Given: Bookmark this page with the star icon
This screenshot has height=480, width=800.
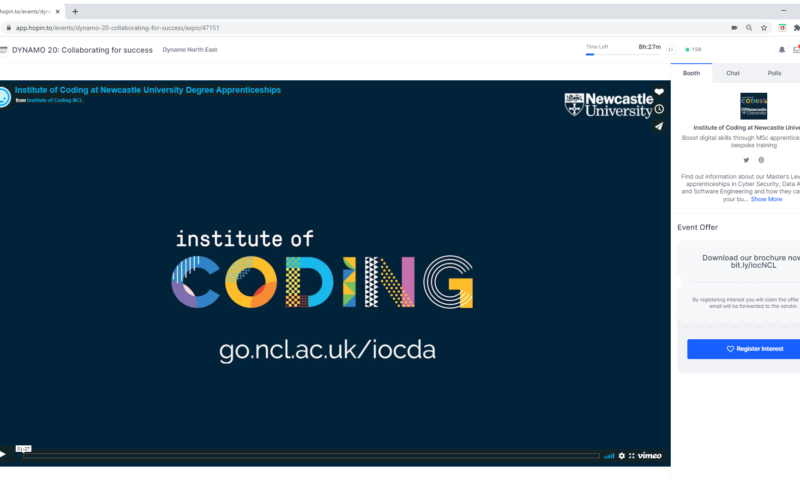Looking at the screenshot, I should click(x=764, y=28).
